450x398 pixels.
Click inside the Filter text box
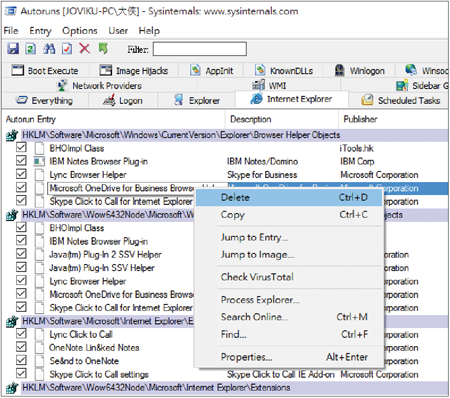point(200,49)
